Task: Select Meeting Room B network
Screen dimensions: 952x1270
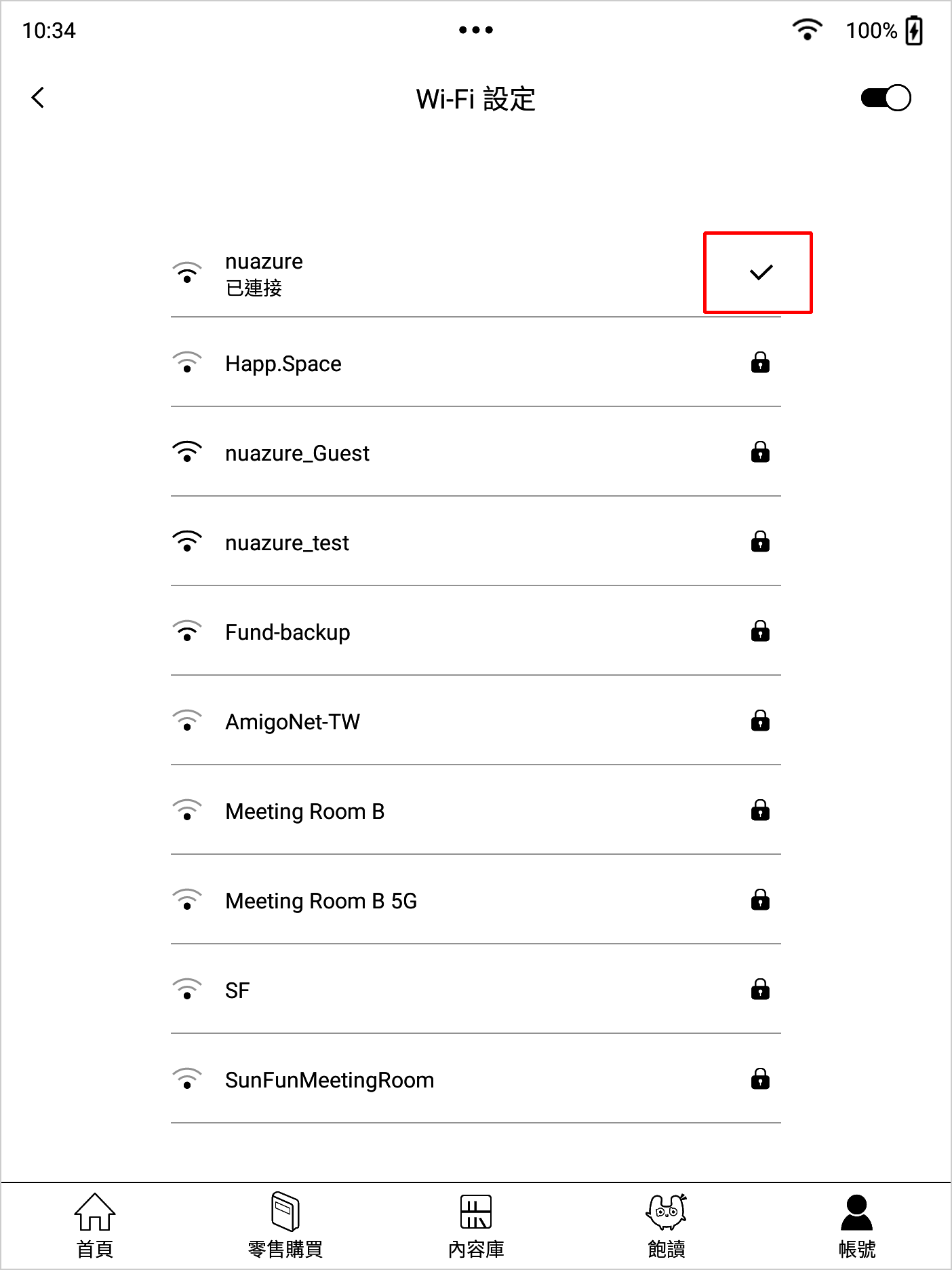Action: [476, 811]
